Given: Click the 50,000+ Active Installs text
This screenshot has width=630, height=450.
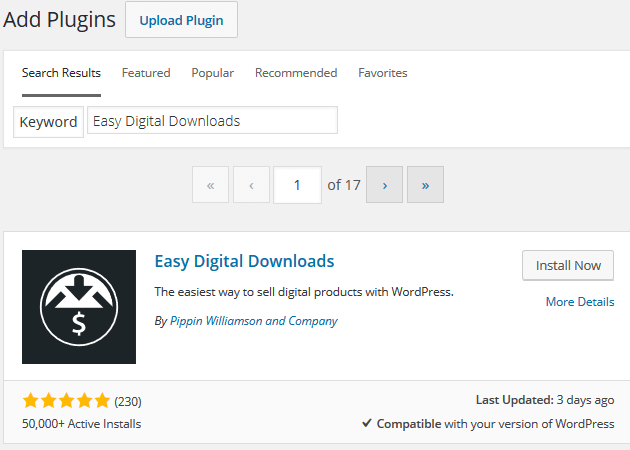Looking at the screenshot, I should (x=82, y=424).
